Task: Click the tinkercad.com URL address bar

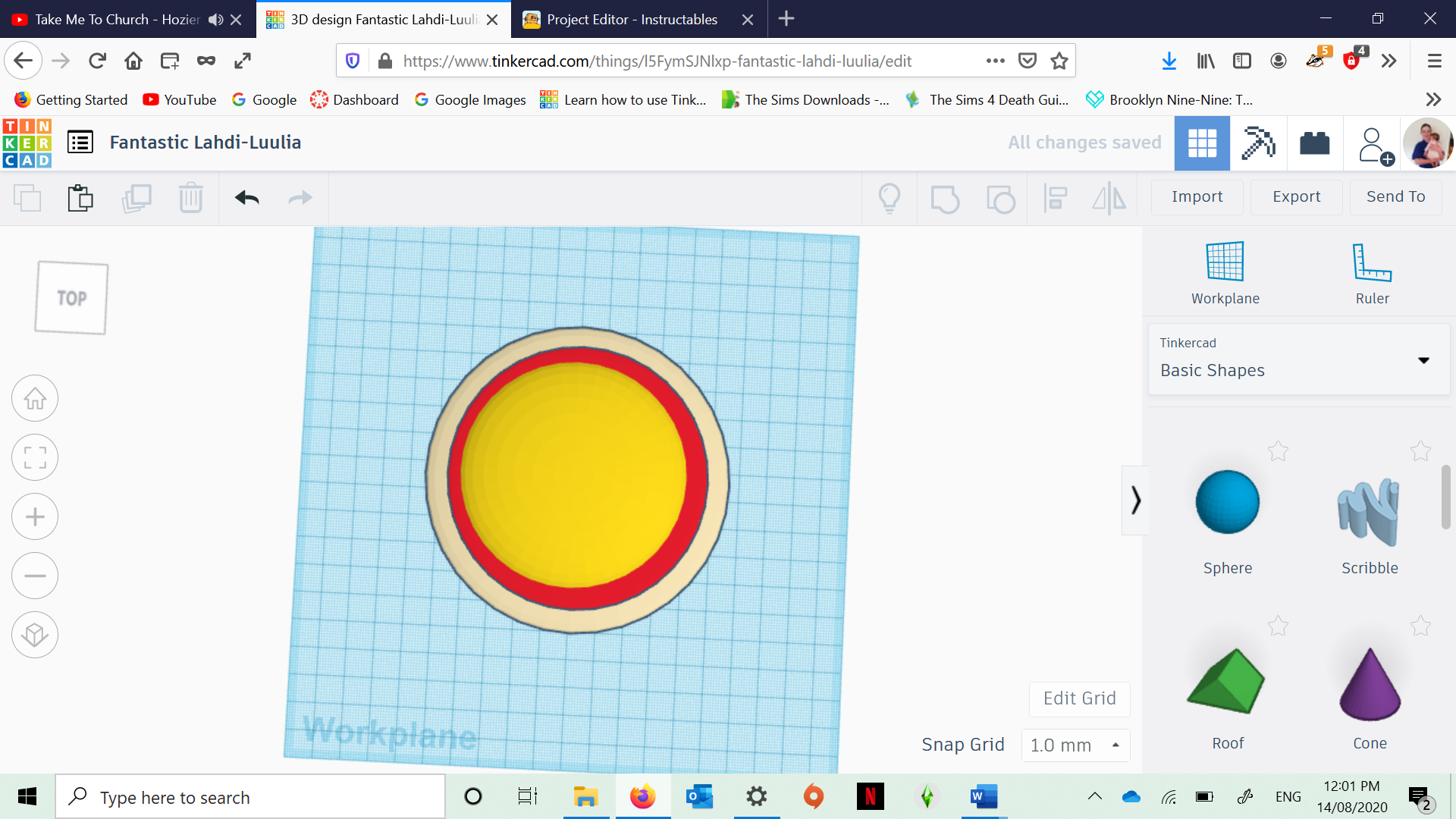Action: pyautogui.click(x=656, y=61)
